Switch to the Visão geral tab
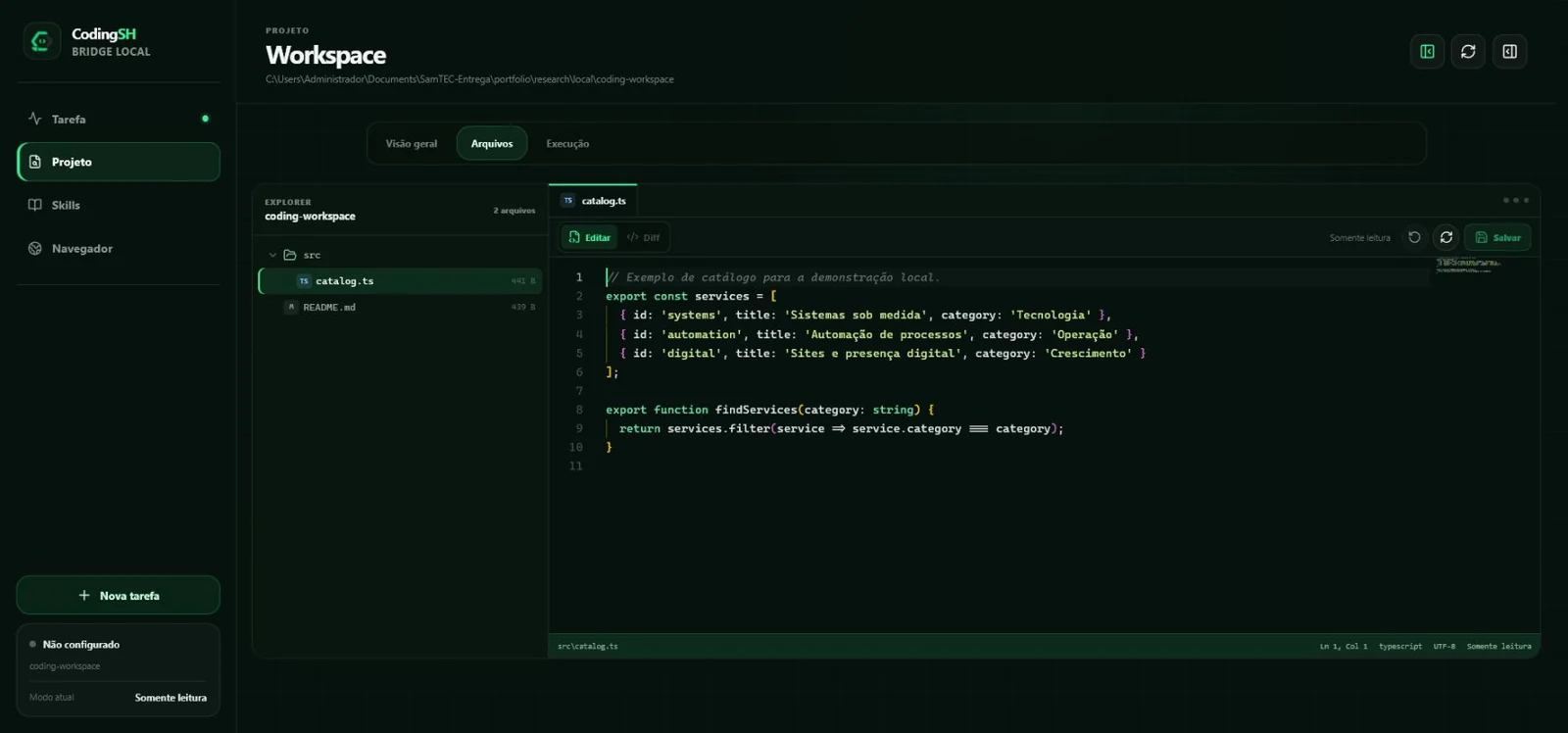The height and width of the screenshot is (733, 1568). [412, 143]
